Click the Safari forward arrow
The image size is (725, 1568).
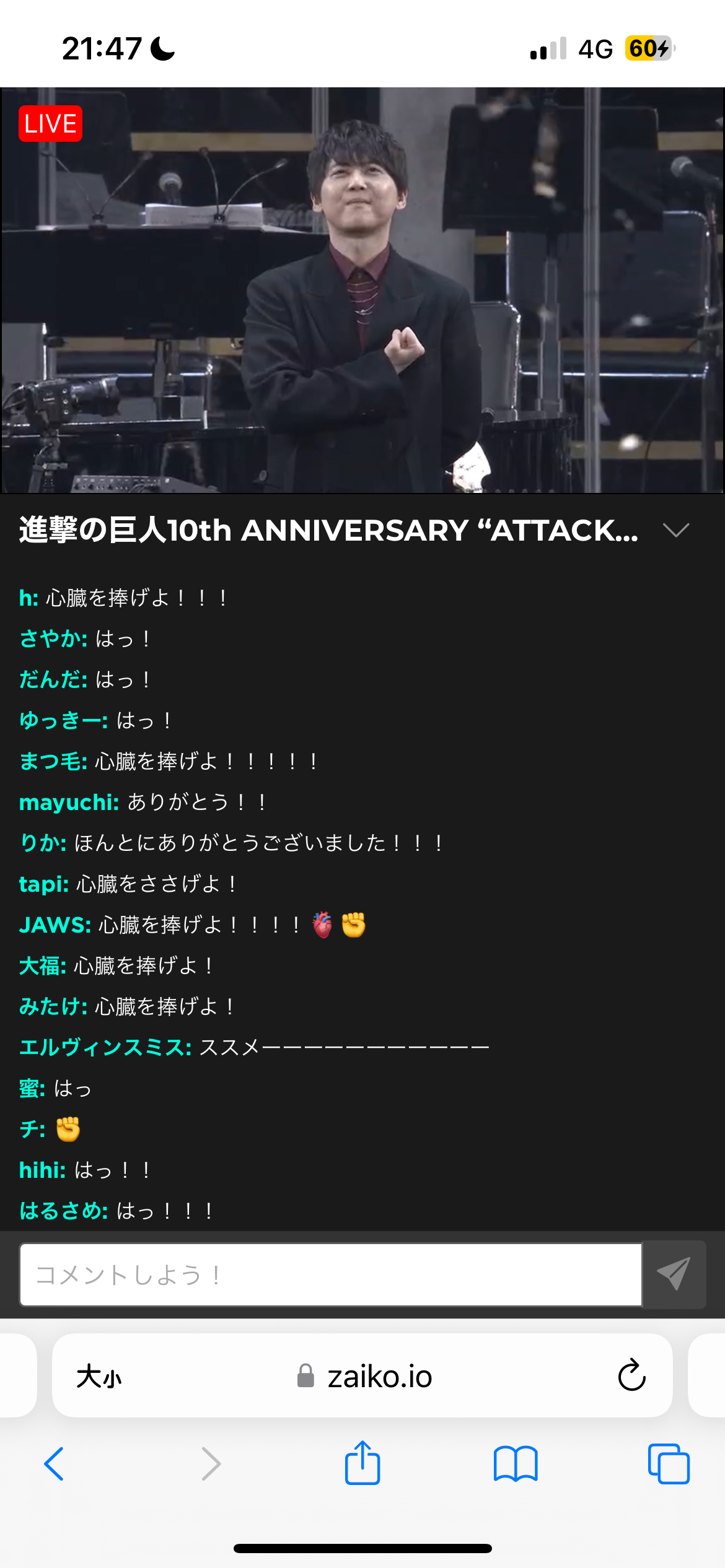point(211,1464)
